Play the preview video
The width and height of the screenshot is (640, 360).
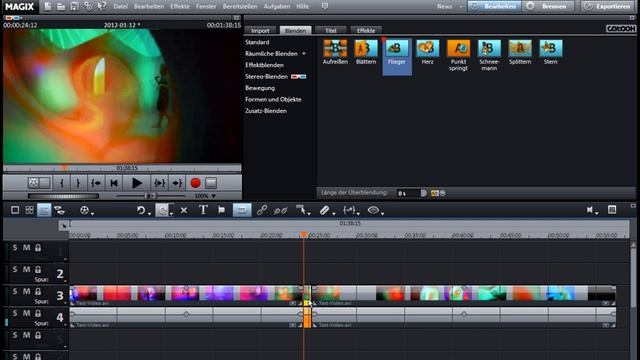pyautogui.click(x=137, y=183)
